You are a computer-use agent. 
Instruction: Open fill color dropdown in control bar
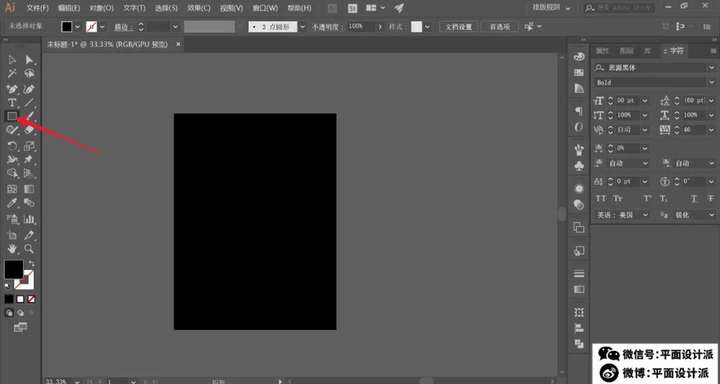coord(77,27)
